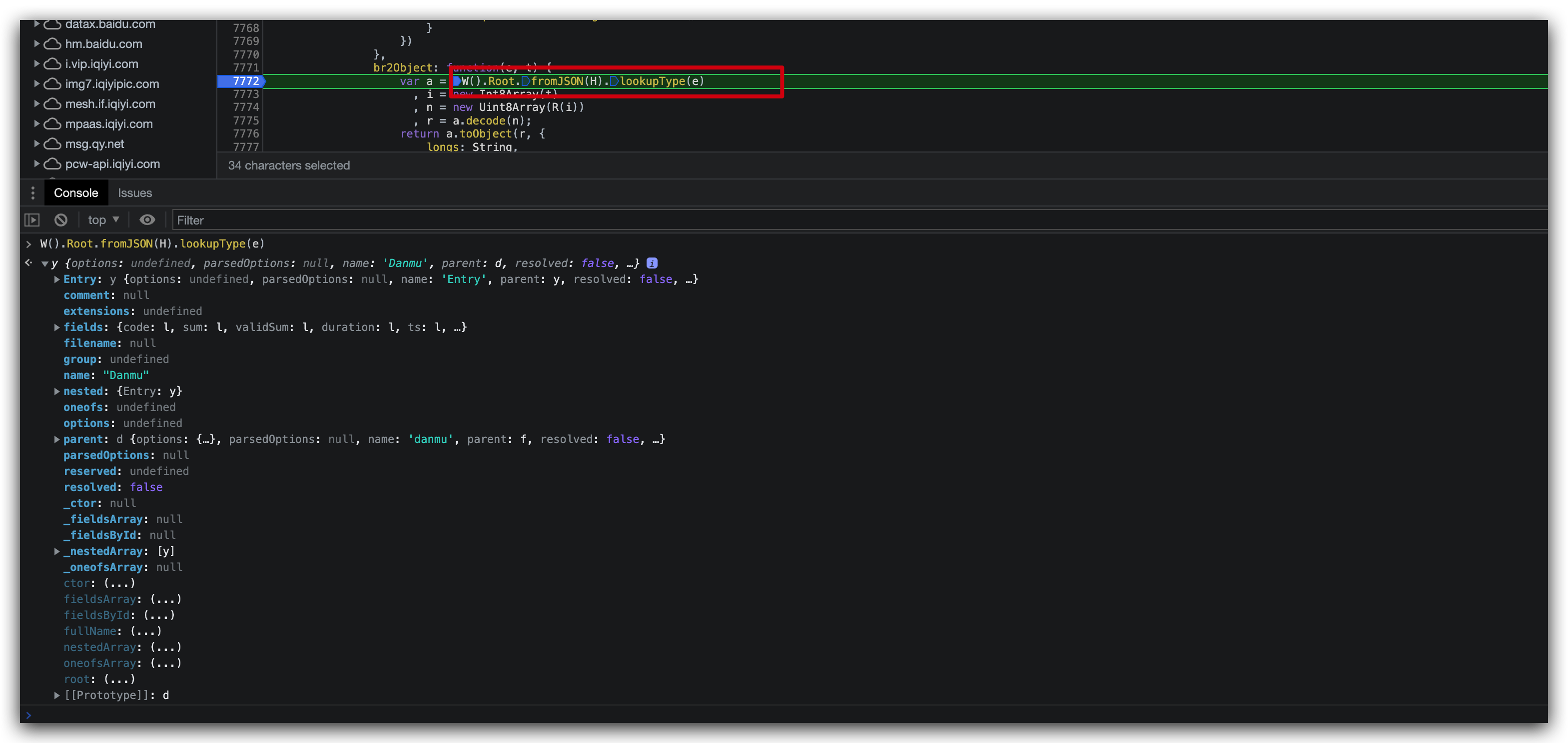The image size is (1568, 743).
Task: Open the console drawer kebab menu
Action: [x=33, y=193]
